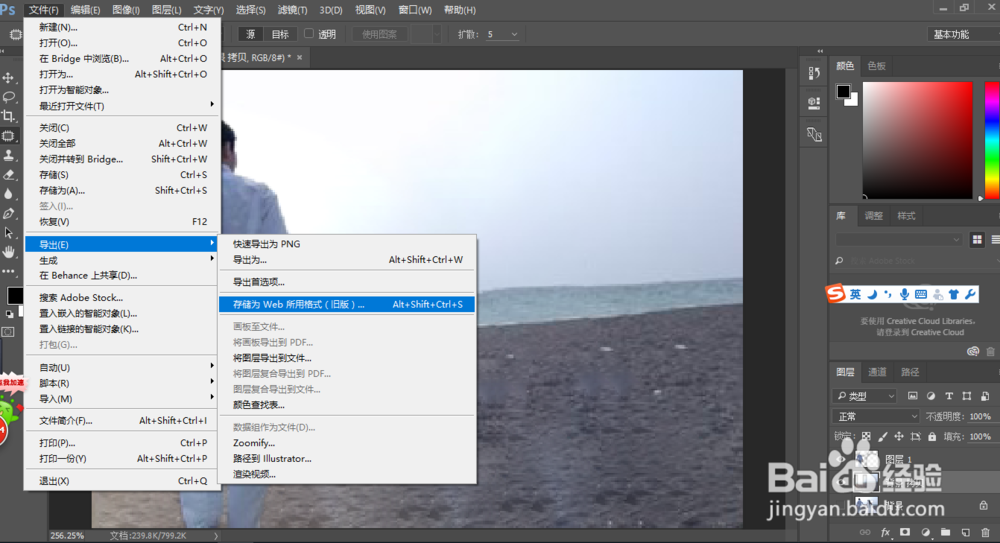Choose 存储为 in File menu
This screenshot has height=543, width=1000.
tap(122, 190)
